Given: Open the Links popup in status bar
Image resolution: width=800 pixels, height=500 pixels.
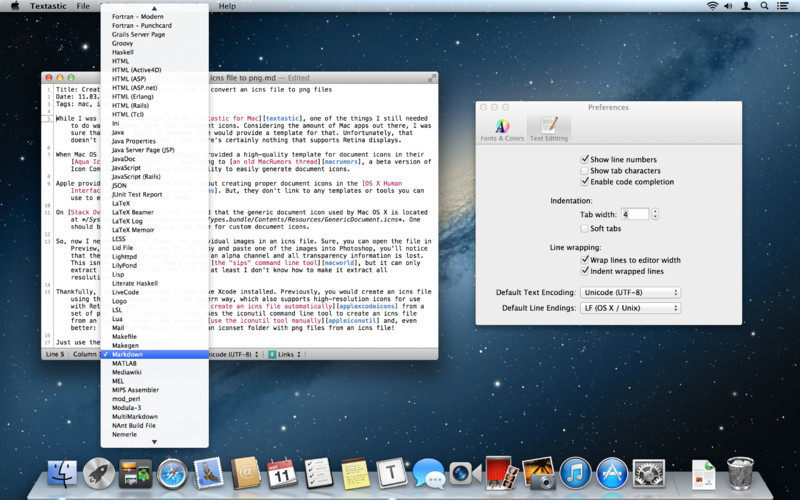Looking at the screenshot, I should coord(285,354).
